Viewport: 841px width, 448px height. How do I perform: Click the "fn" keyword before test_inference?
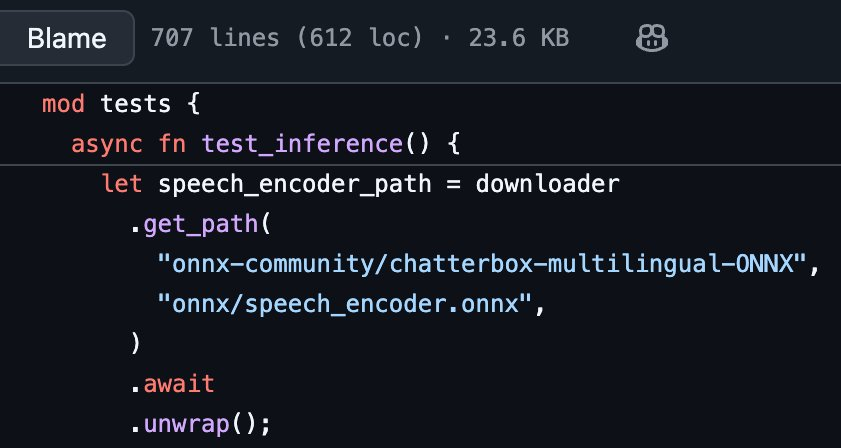173,144
